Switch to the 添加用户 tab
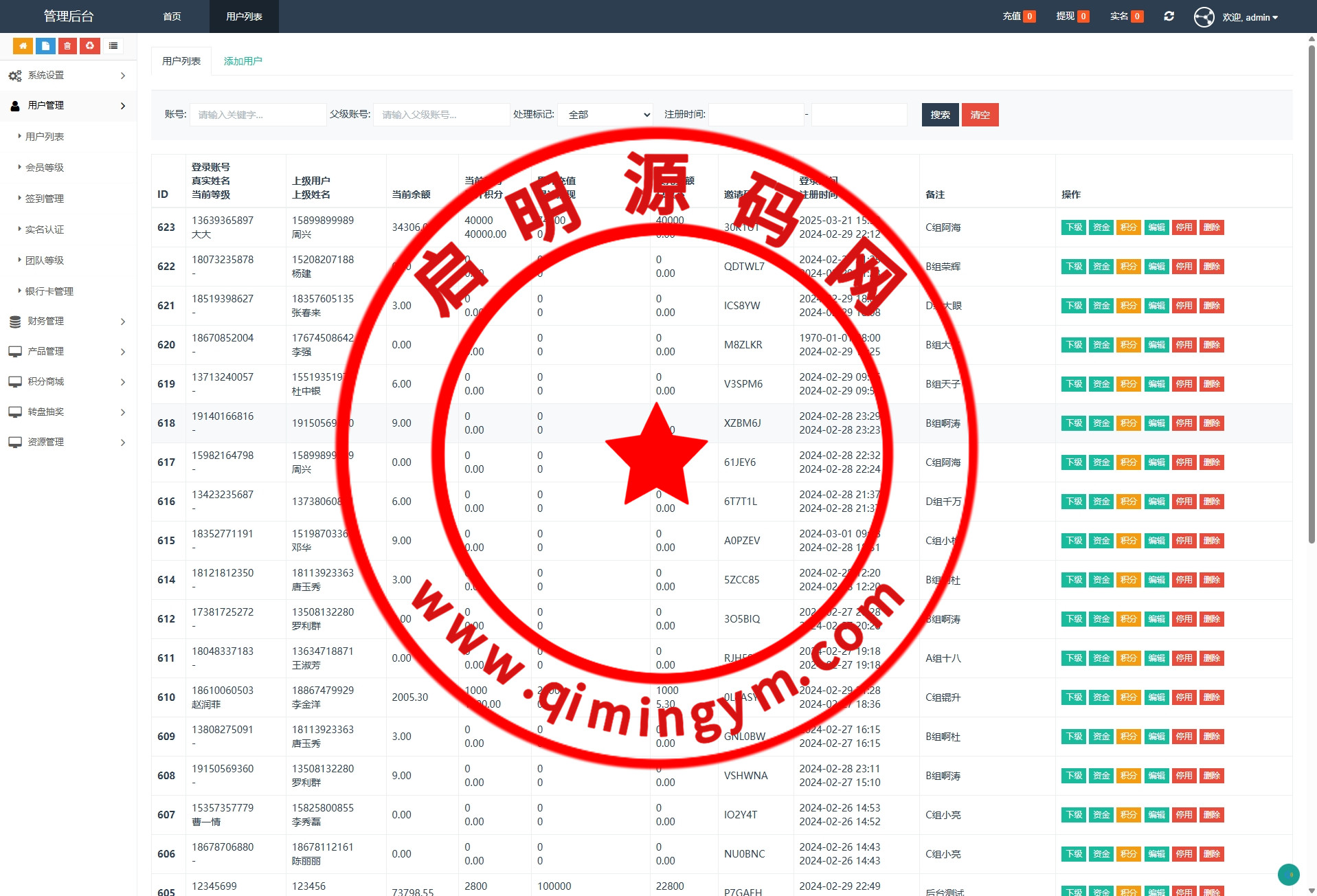 243,61
